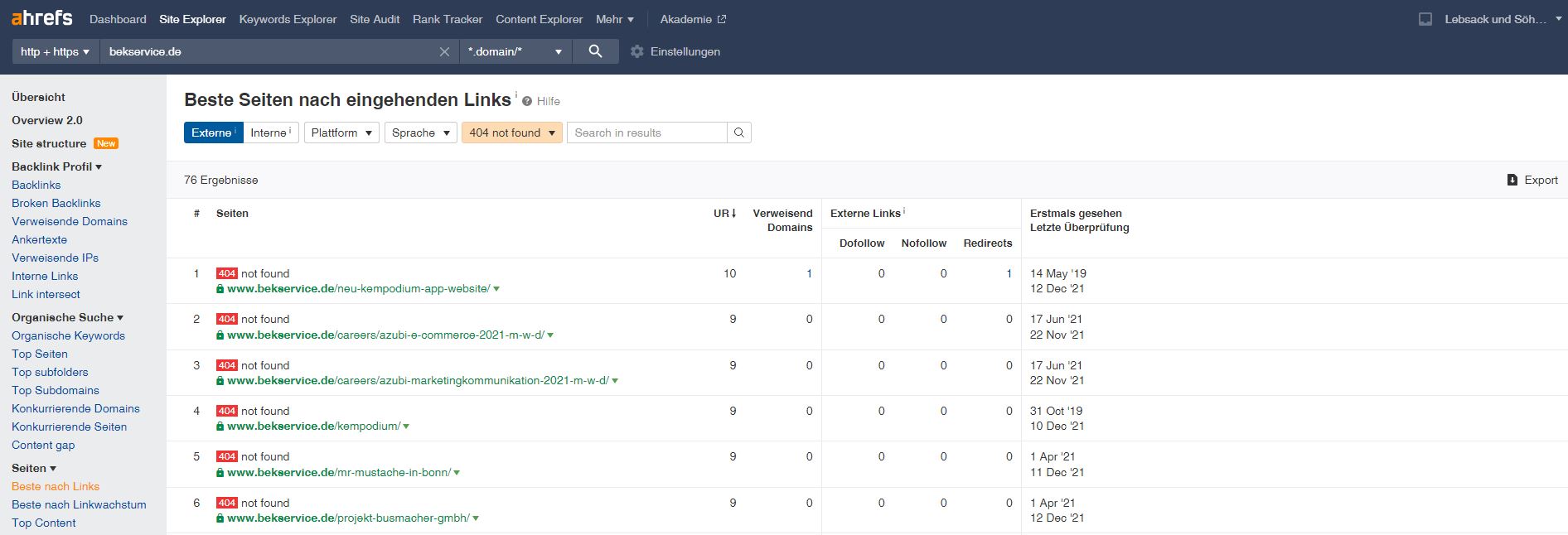The height and width of the screenshot is (535, 1568).
Task: Clear the bekservice.de domain field
Action: click(x=444, y=51)
